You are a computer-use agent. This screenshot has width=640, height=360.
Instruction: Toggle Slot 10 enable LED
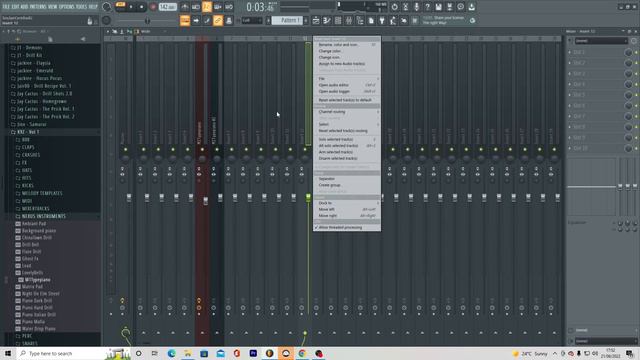[x=636, y=148]
